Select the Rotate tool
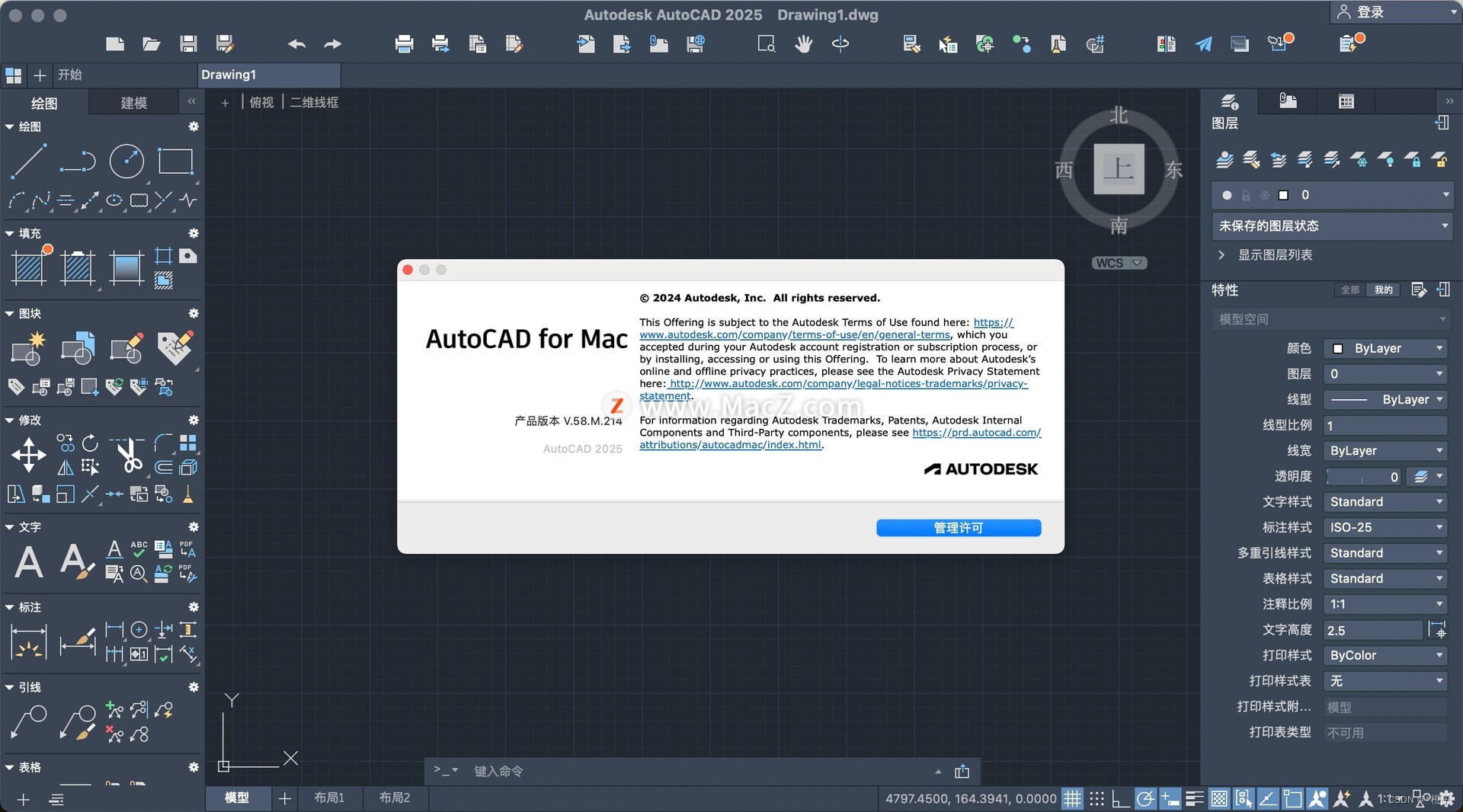Image resolution: width=1463 pixels, height=812 pixels. [90, 443]
